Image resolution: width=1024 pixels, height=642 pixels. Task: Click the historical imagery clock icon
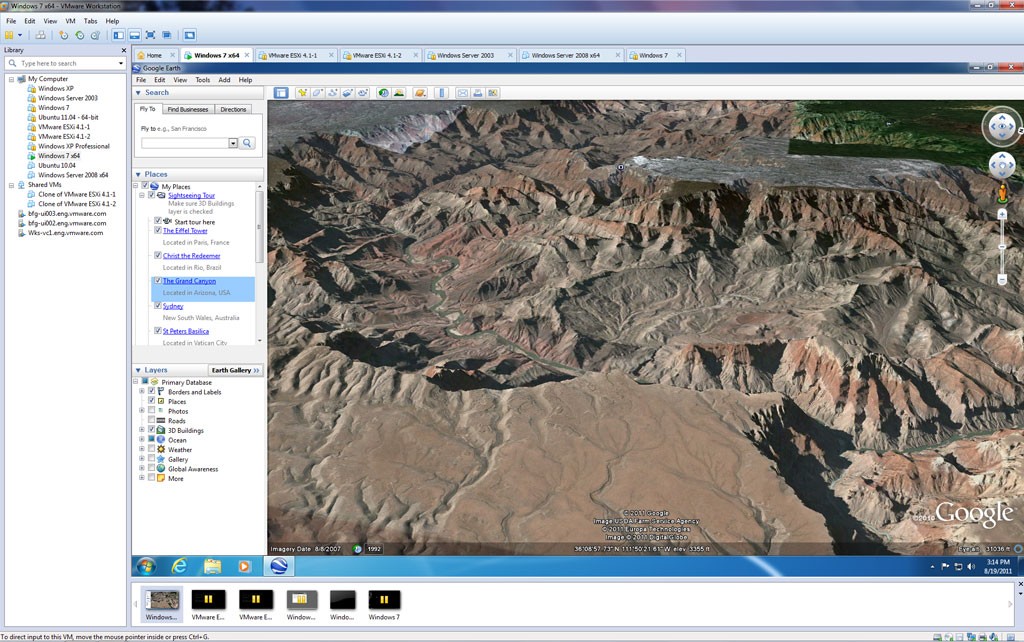tap(383, 93)
